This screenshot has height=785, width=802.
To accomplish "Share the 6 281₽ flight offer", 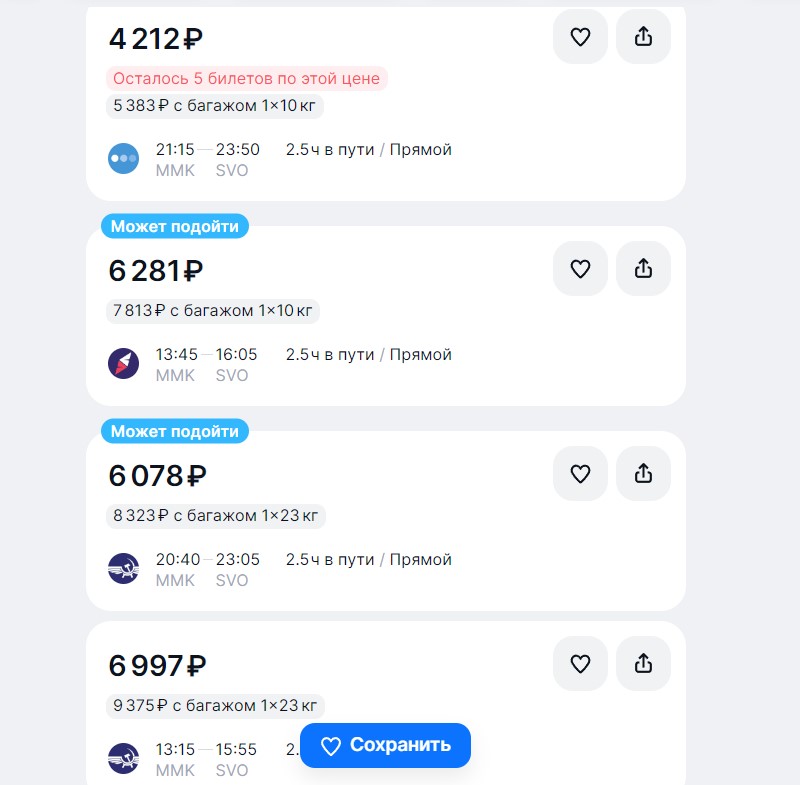I will pos(643,268).
